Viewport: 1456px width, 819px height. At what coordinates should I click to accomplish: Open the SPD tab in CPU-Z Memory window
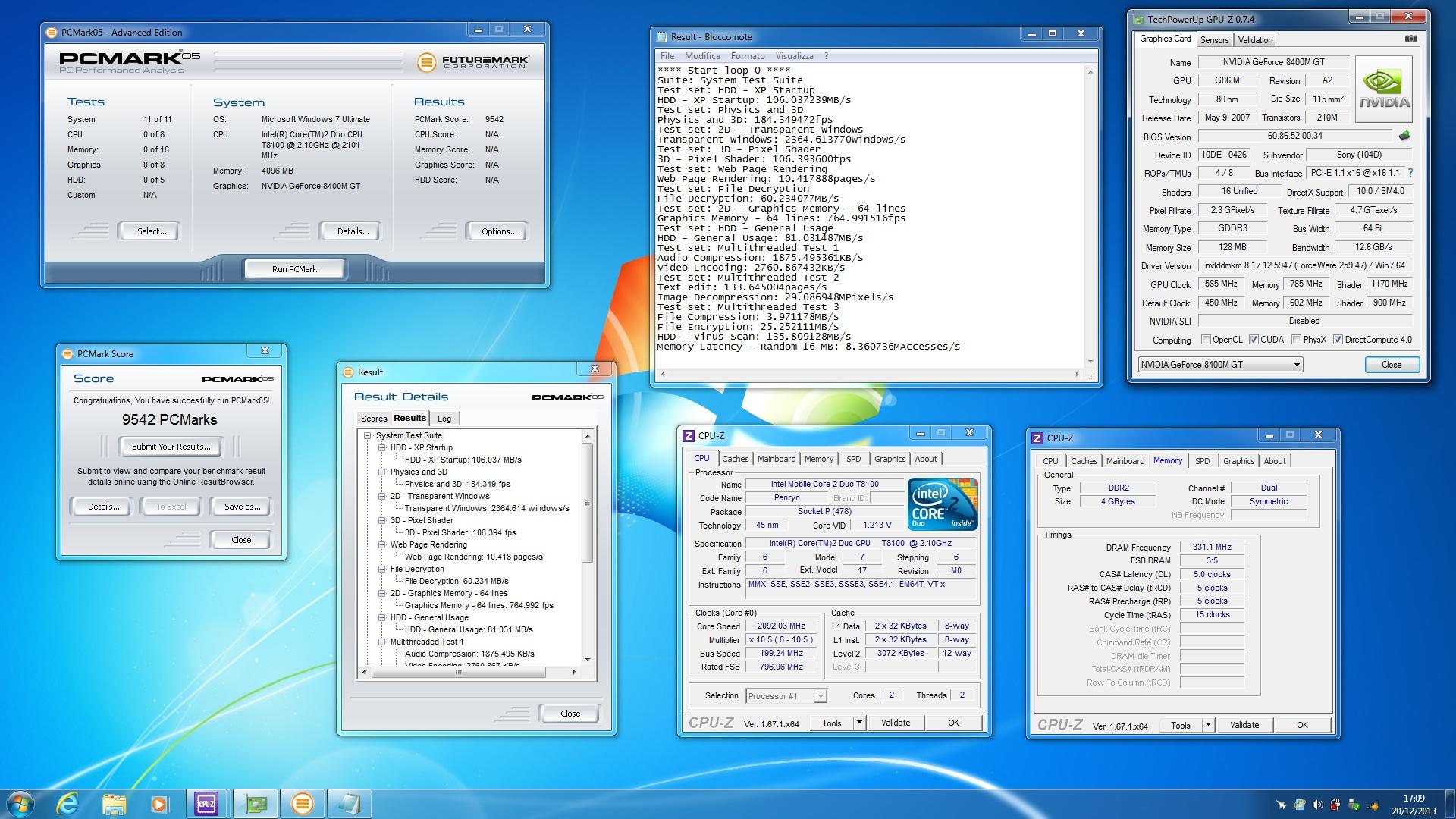coord(1202,461)
